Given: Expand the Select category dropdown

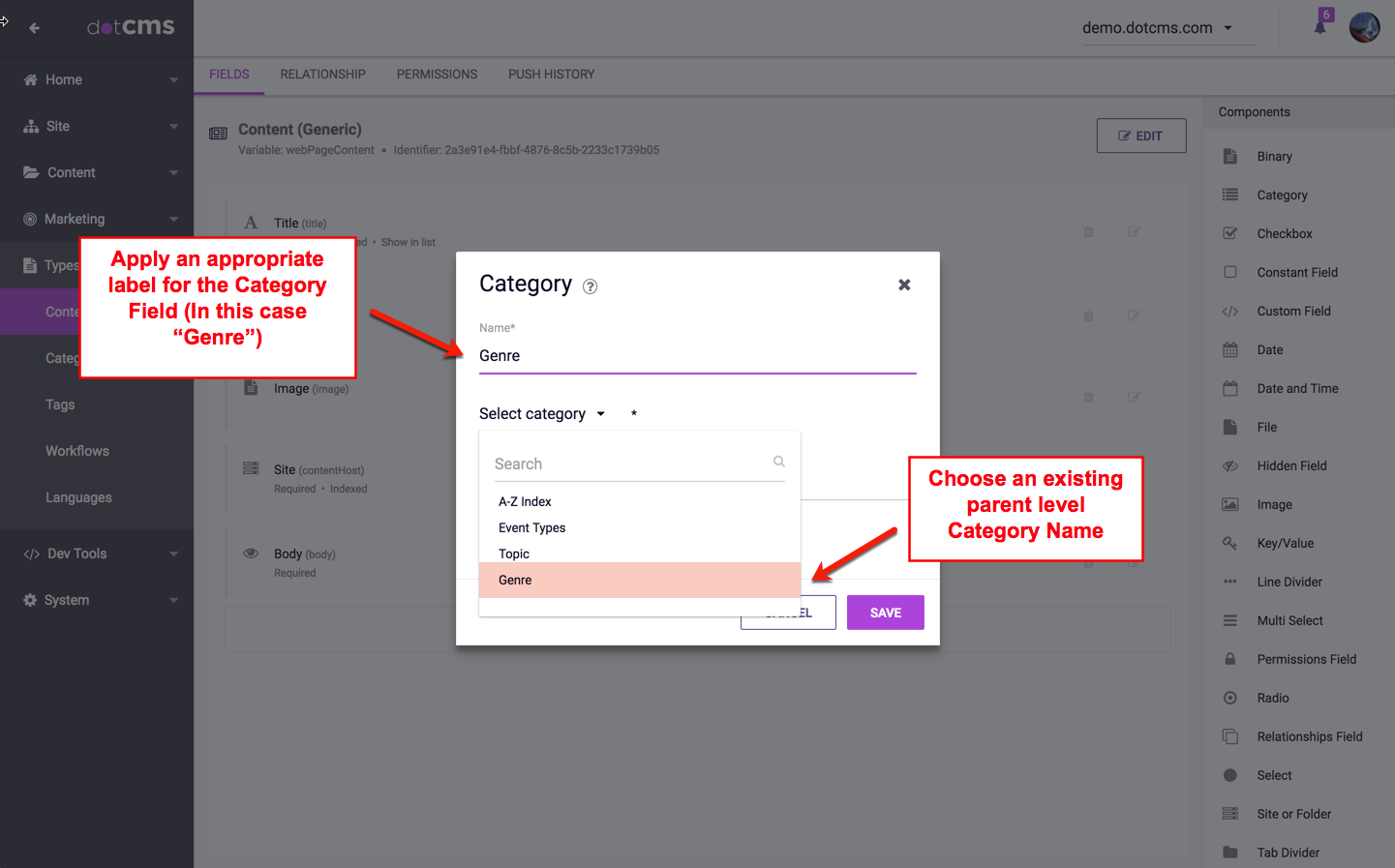Looking at the screenshot, I should (x=542, y=414).
